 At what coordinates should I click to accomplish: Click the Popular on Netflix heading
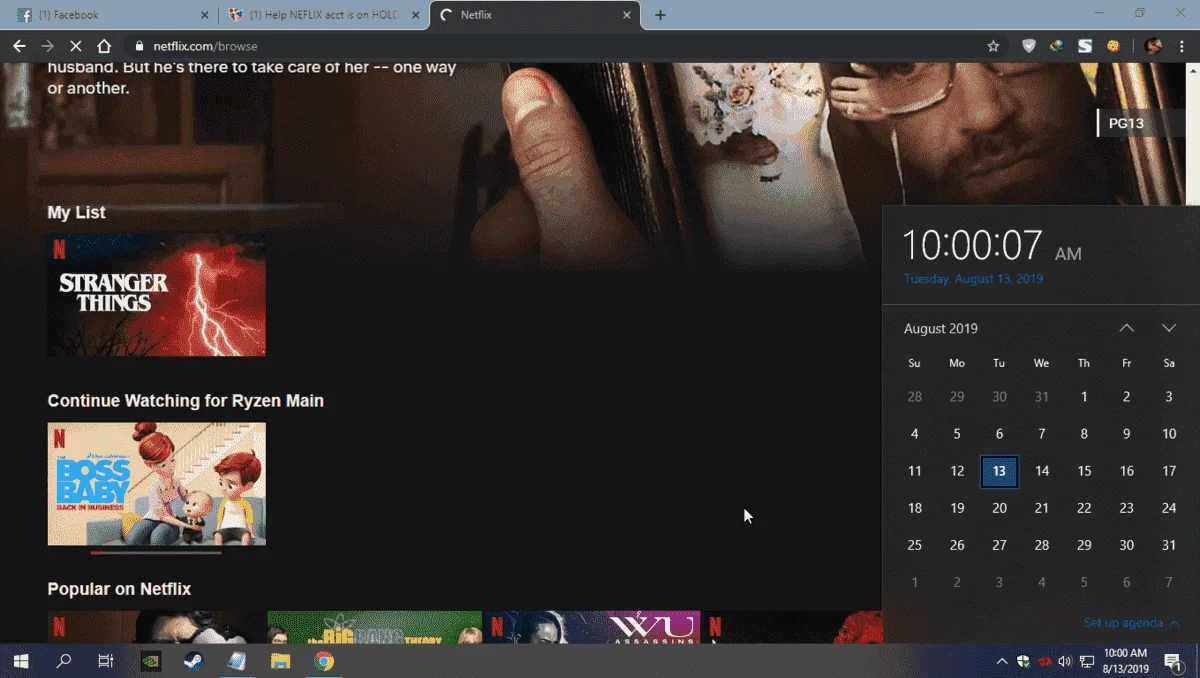(119, 589)
